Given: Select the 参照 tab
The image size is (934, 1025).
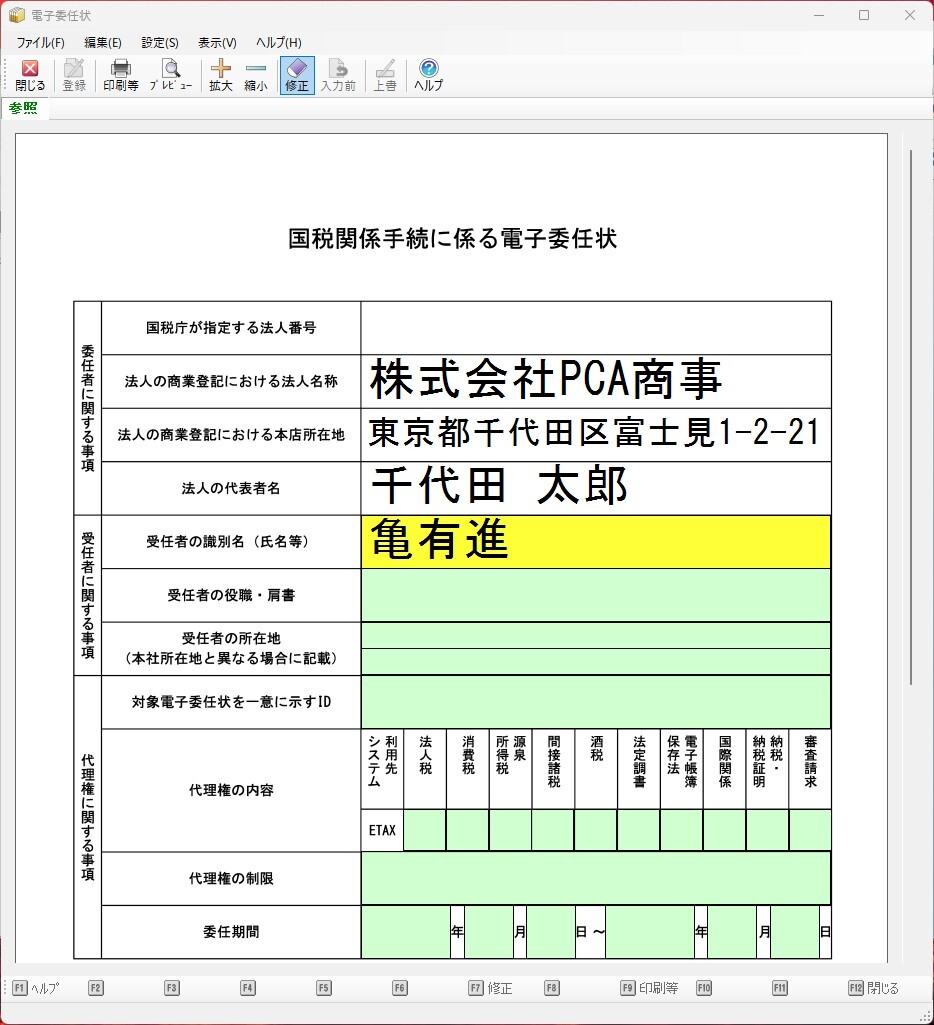Looking at the screenshot, I should pos(24,108).
